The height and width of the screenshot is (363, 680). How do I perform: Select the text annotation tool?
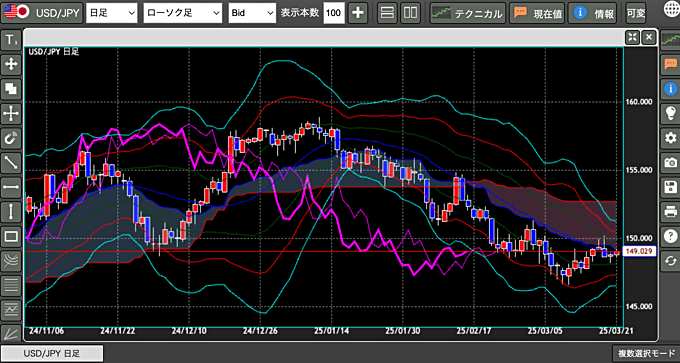click(x=11, y=40)
